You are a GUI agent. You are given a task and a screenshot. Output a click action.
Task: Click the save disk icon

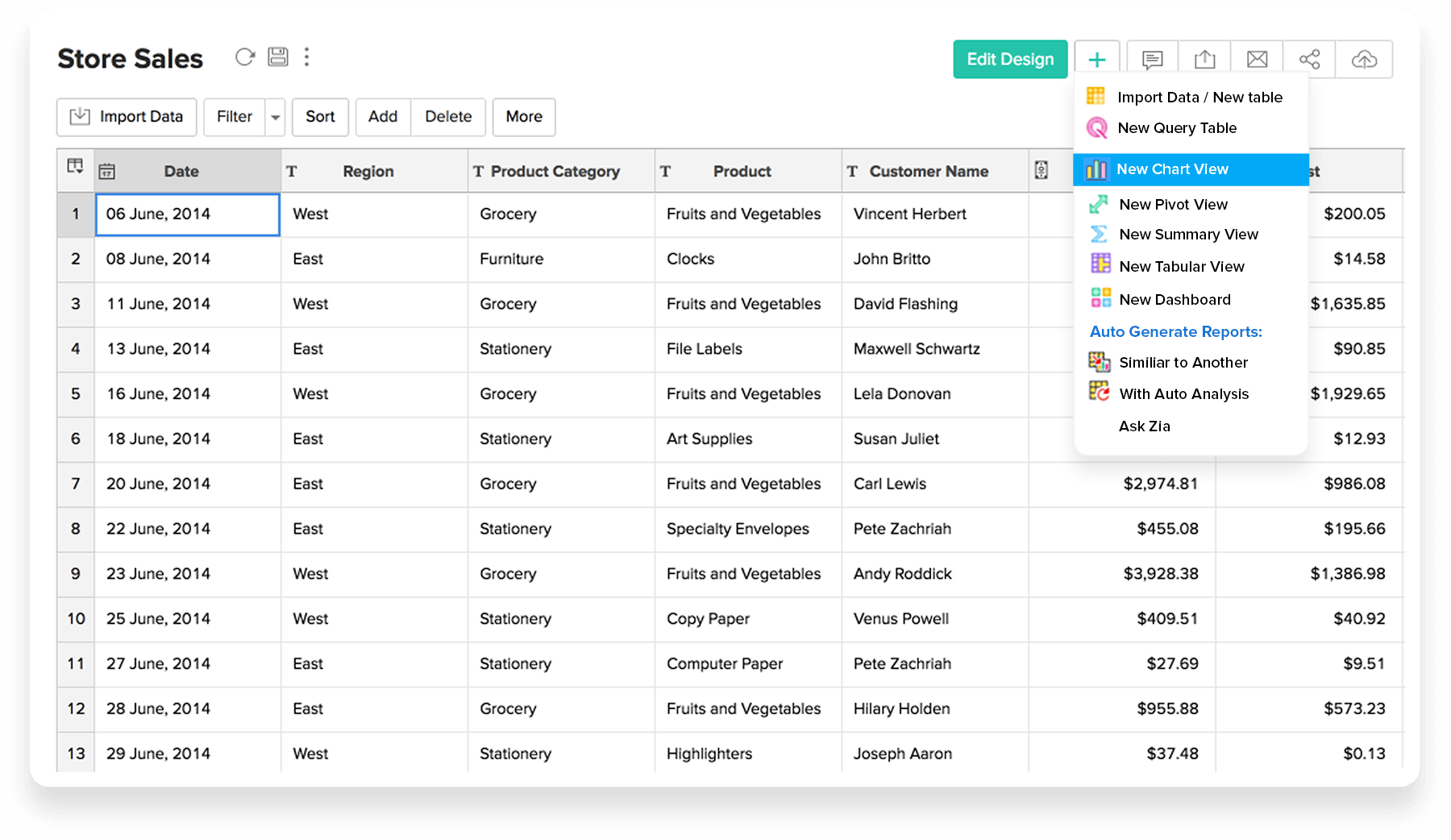point(278,56)
